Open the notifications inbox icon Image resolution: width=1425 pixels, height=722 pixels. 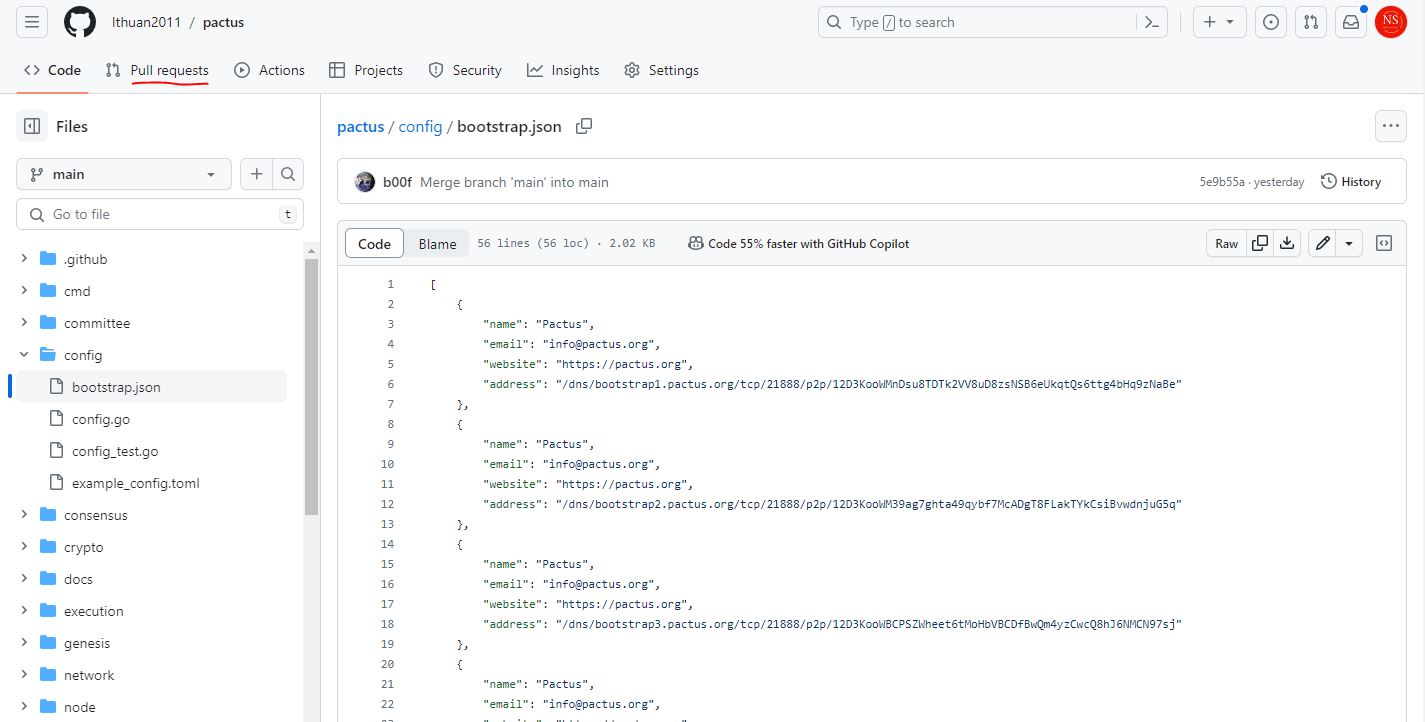click(1351, 22)
